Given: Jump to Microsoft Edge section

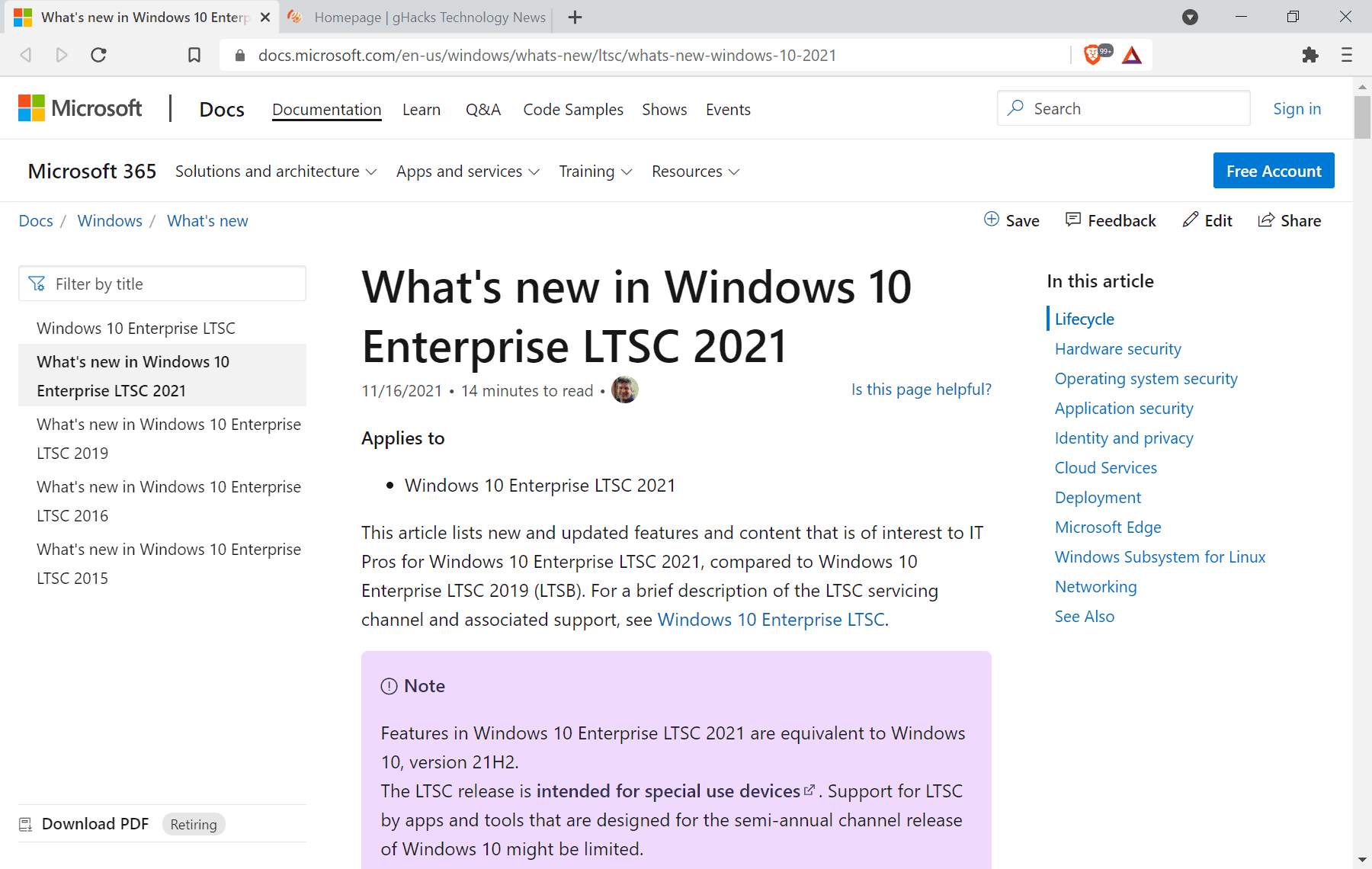Looking at the screenshot, I should click(x=1108, y=527).
